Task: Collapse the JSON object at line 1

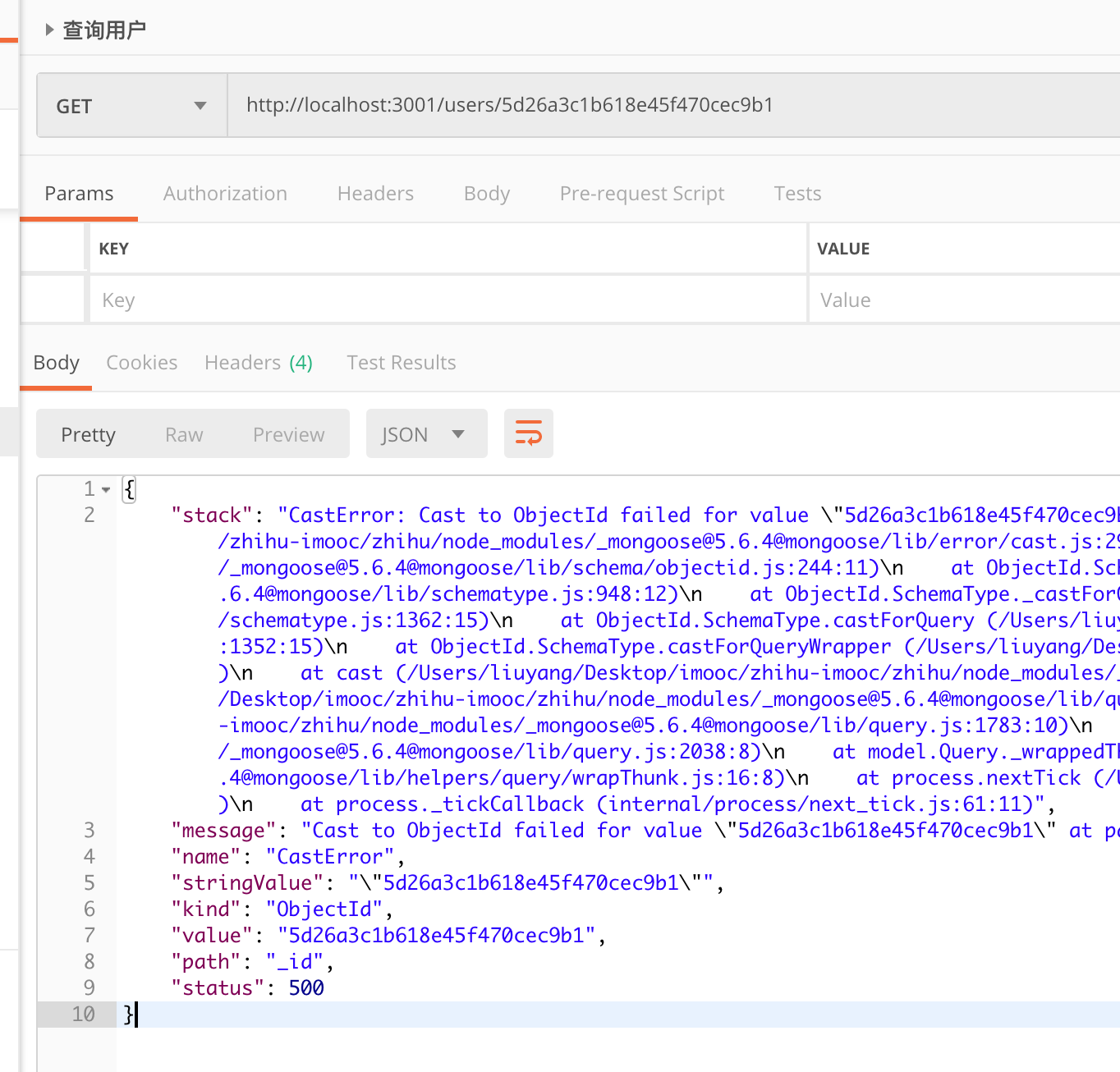Action: (106, 490)
